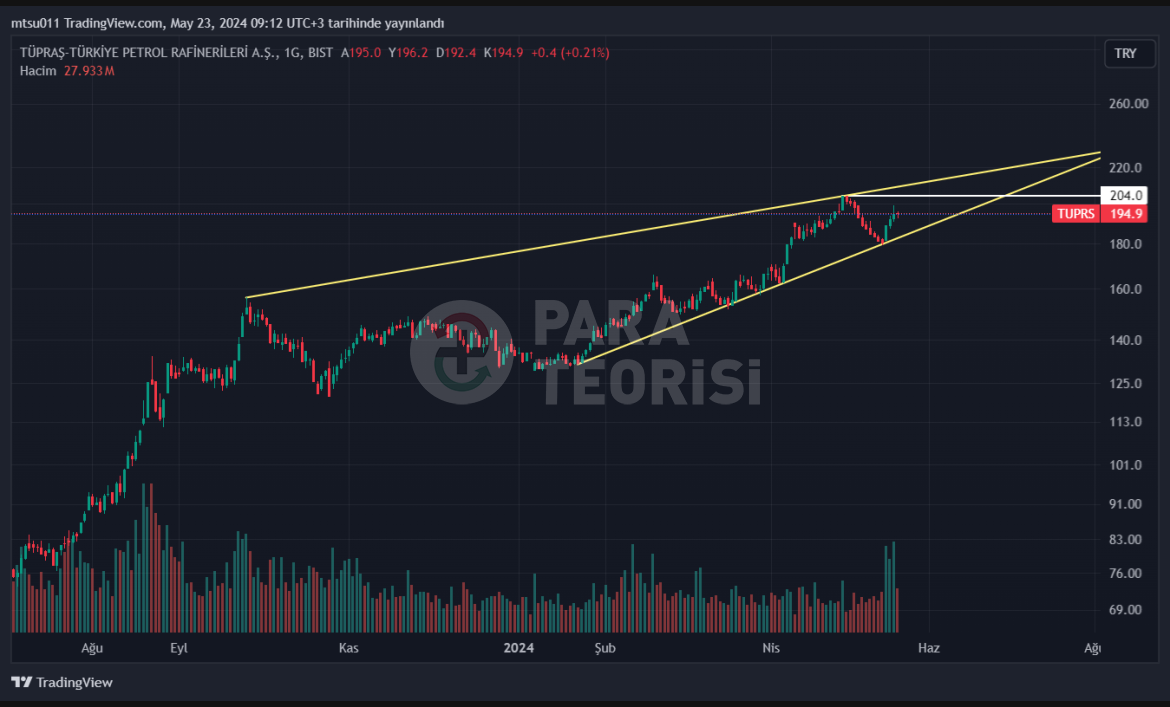Click the Haz month label on time axis
Viewport: 1170px width, 707px height.
pyautogui.click(x=929, y=648)
